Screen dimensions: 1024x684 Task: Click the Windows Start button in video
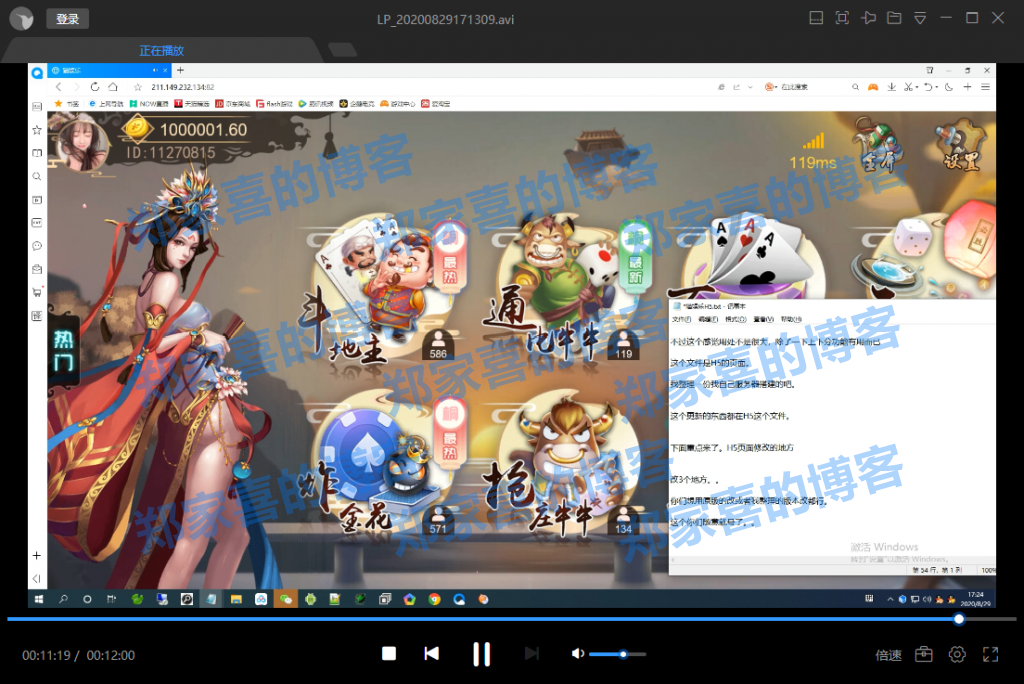pos(39,599)
